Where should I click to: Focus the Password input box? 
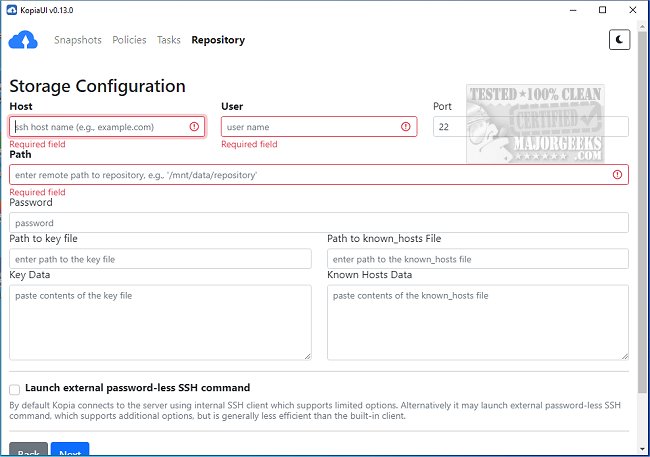point(319,223)
